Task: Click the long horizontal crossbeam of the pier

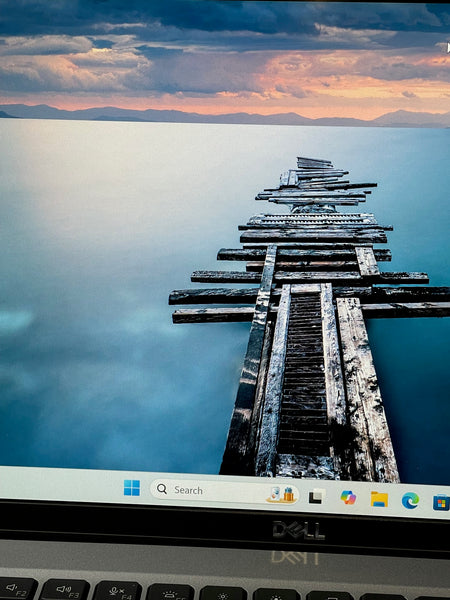Action: tap(310, 295)
